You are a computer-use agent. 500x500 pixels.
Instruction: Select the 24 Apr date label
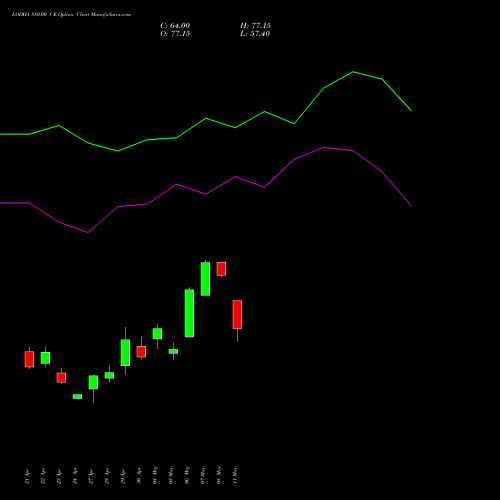pos(75,476)
